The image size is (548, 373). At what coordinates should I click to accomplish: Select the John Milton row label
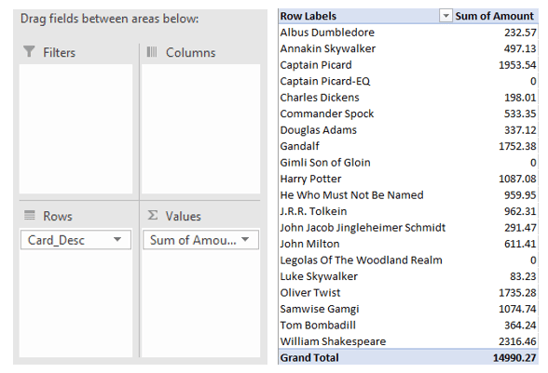(310, 243)
